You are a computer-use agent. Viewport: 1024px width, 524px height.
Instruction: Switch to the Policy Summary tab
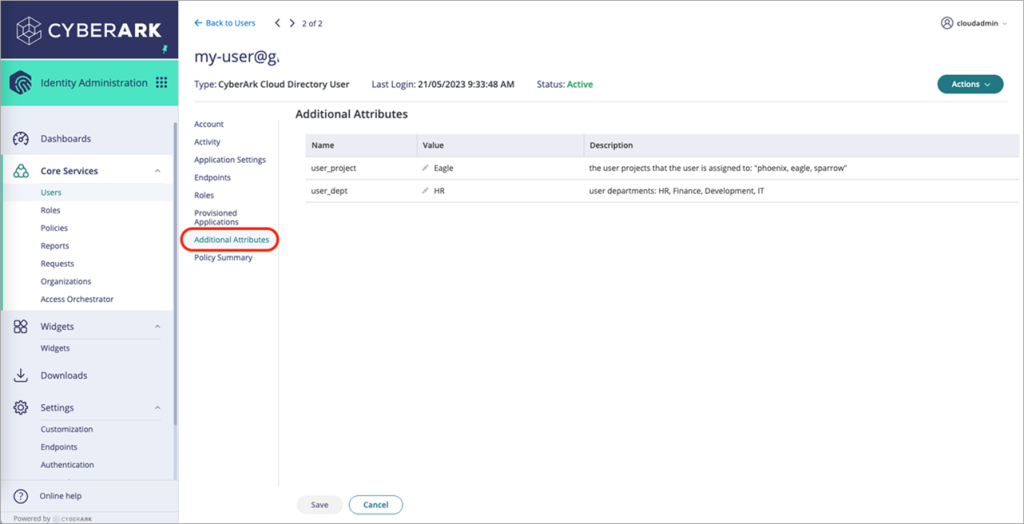point(223,257)
